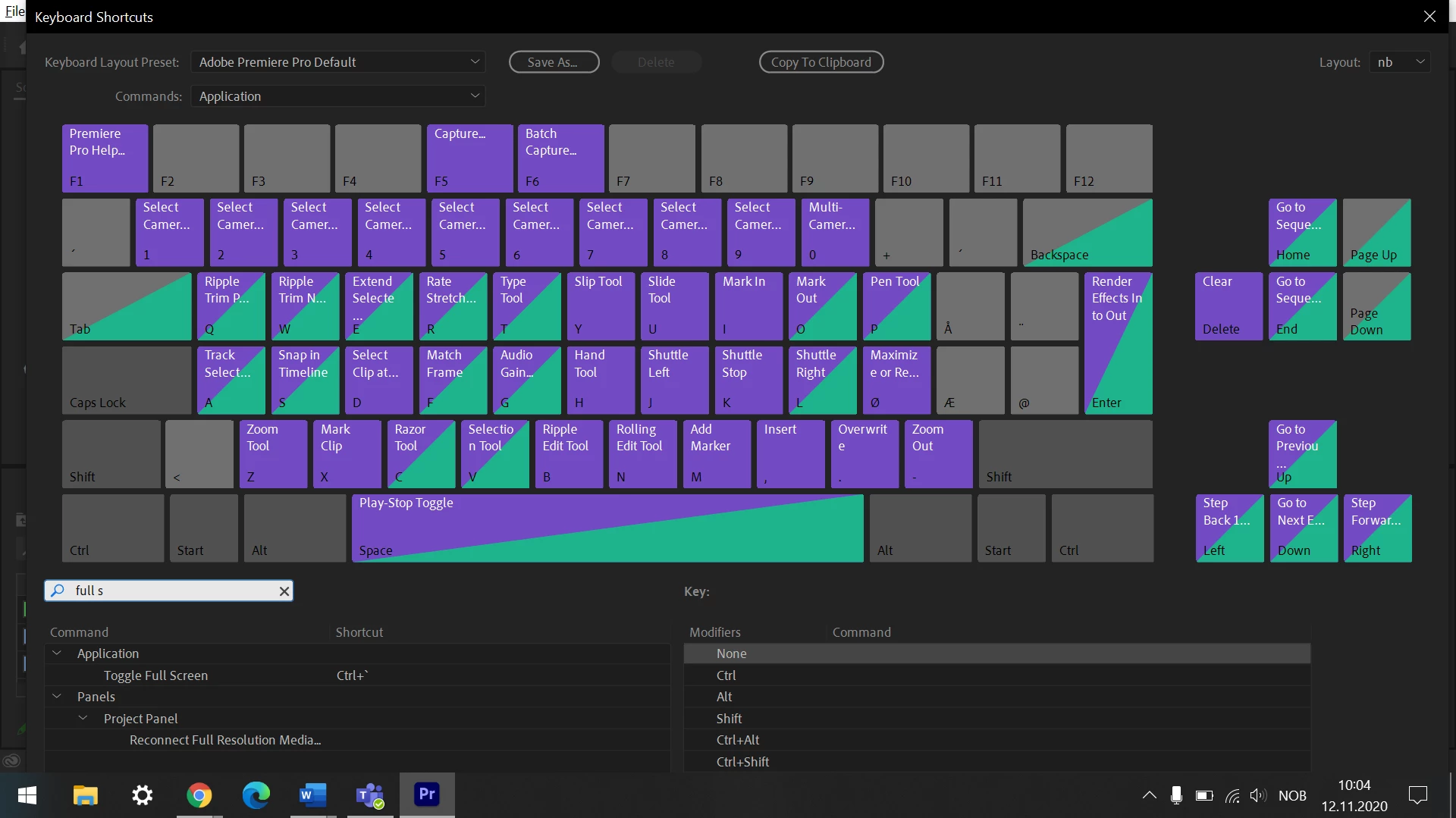This screenshot has height=818, width=1456.
Task: Click the disabled Delete preset button
Action: 656,62
